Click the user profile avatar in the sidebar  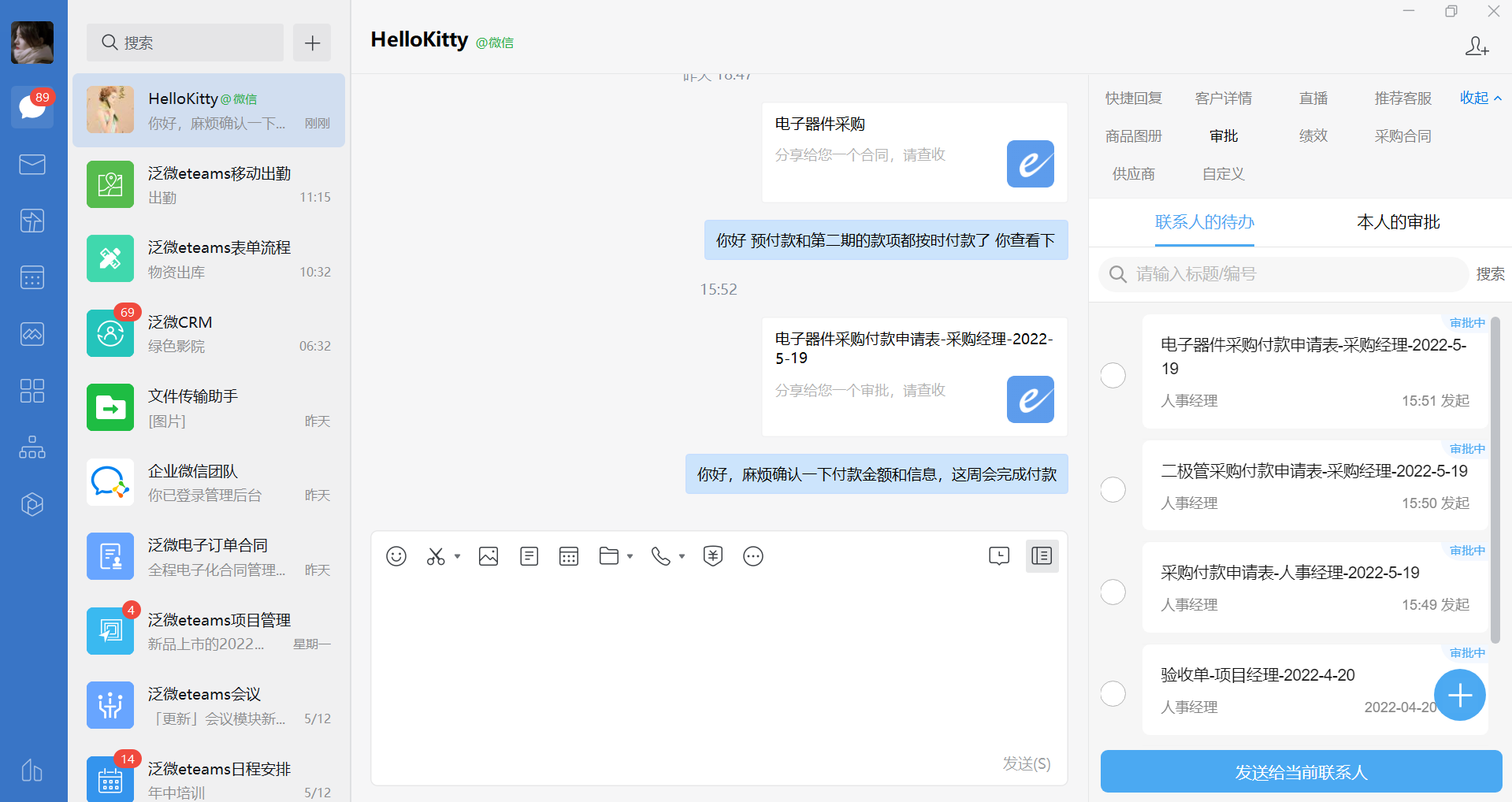point(32,43)
